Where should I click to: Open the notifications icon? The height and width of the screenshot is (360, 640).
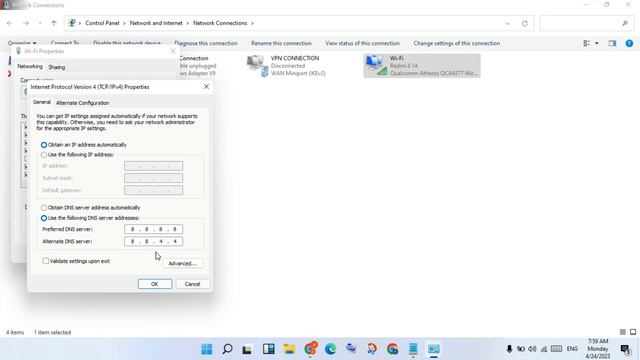click(x=625, y=349)
